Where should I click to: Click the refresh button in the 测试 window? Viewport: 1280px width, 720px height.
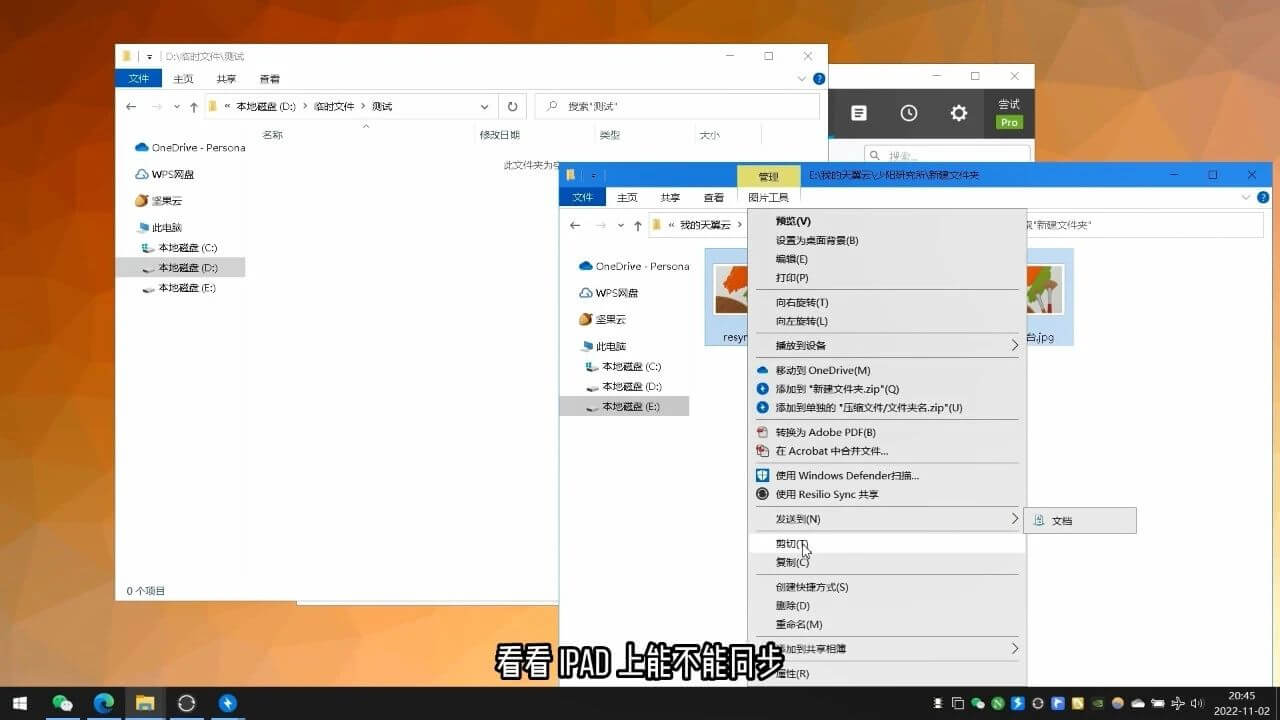pyautogui.click(x=512, y=107)
